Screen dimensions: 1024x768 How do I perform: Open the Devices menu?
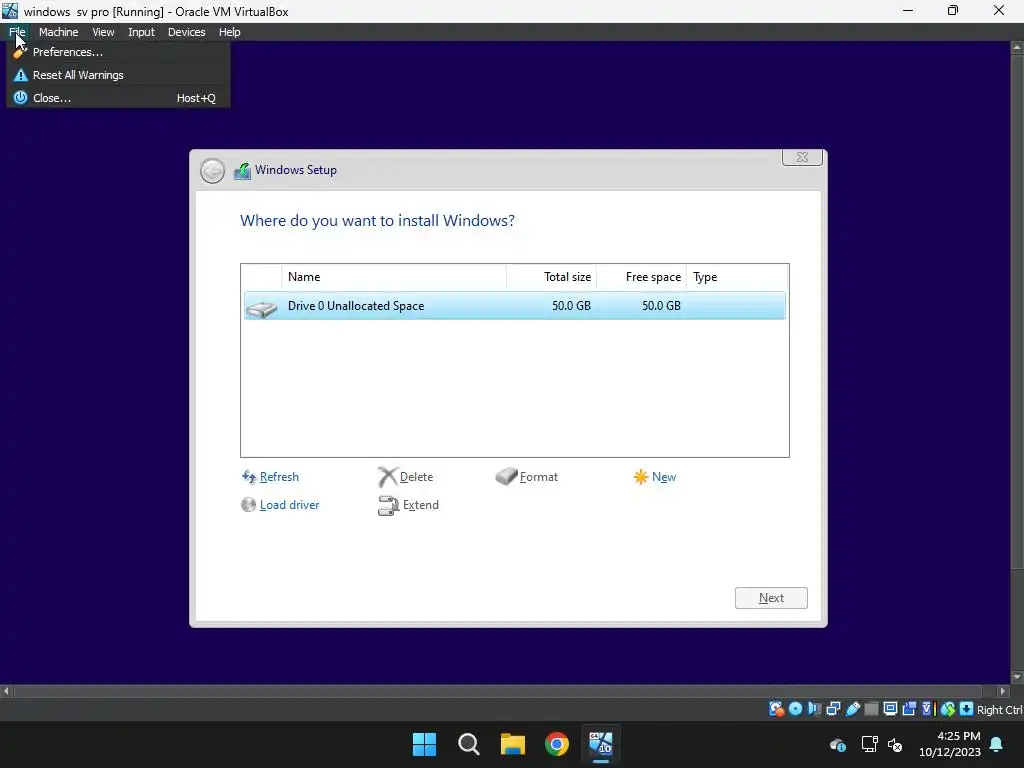[187, 32]
